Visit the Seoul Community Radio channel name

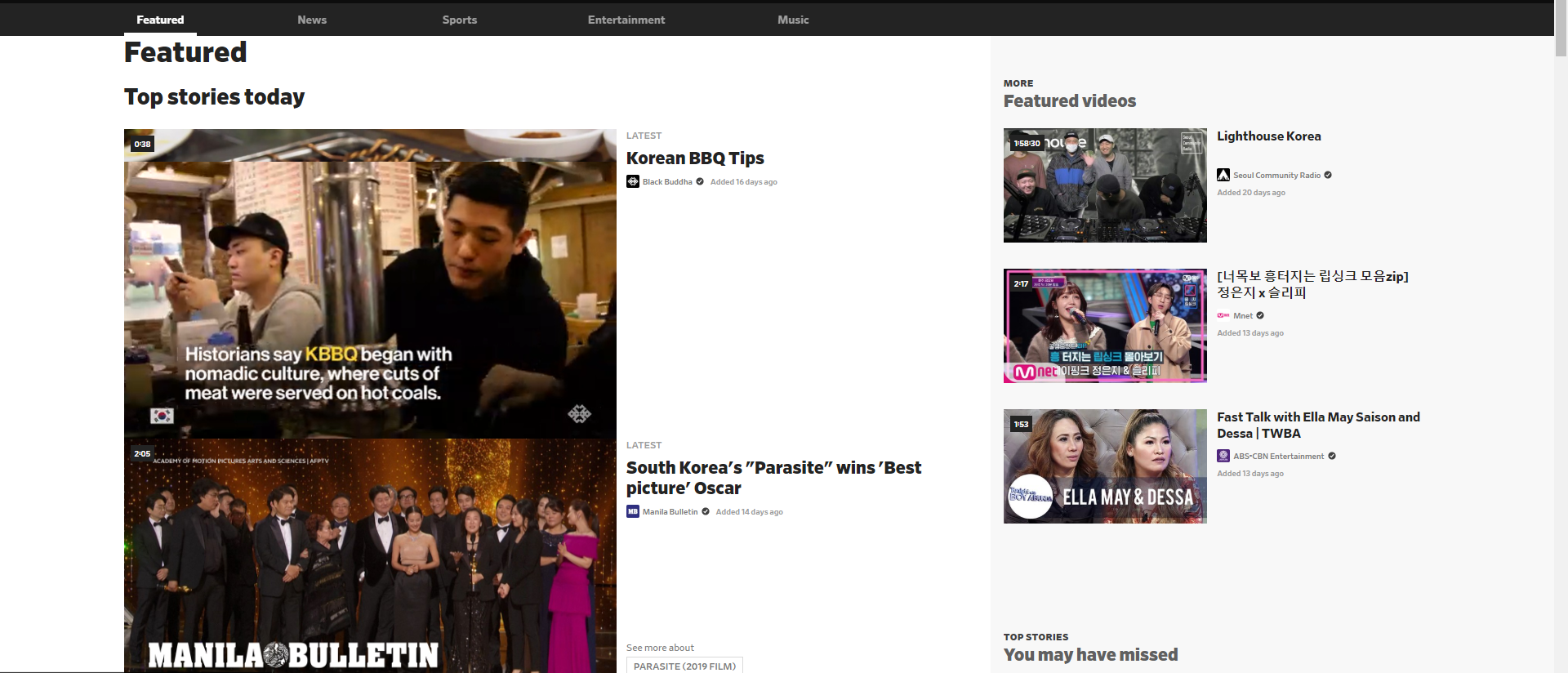click(x=1276, y=176)
